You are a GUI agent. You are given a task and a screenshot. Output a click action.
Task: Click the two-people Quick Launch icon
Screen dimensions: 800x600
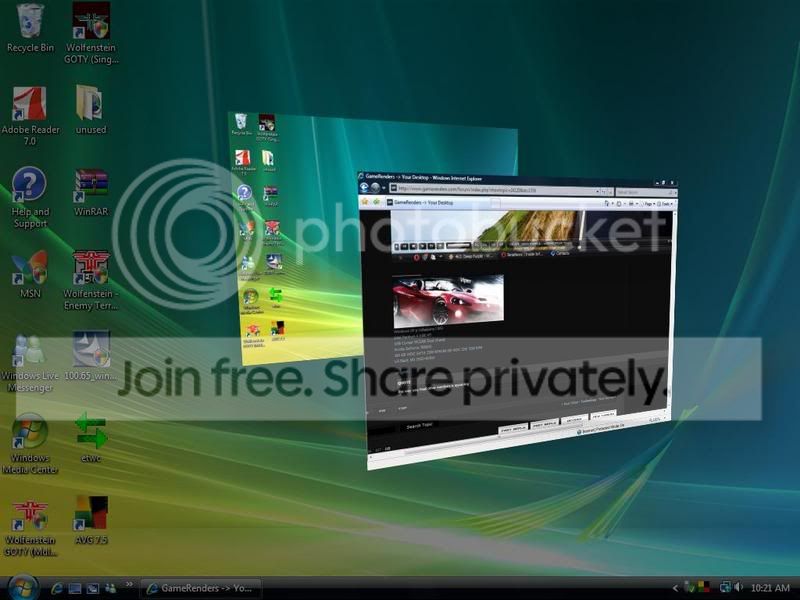[x=110, y=588]
